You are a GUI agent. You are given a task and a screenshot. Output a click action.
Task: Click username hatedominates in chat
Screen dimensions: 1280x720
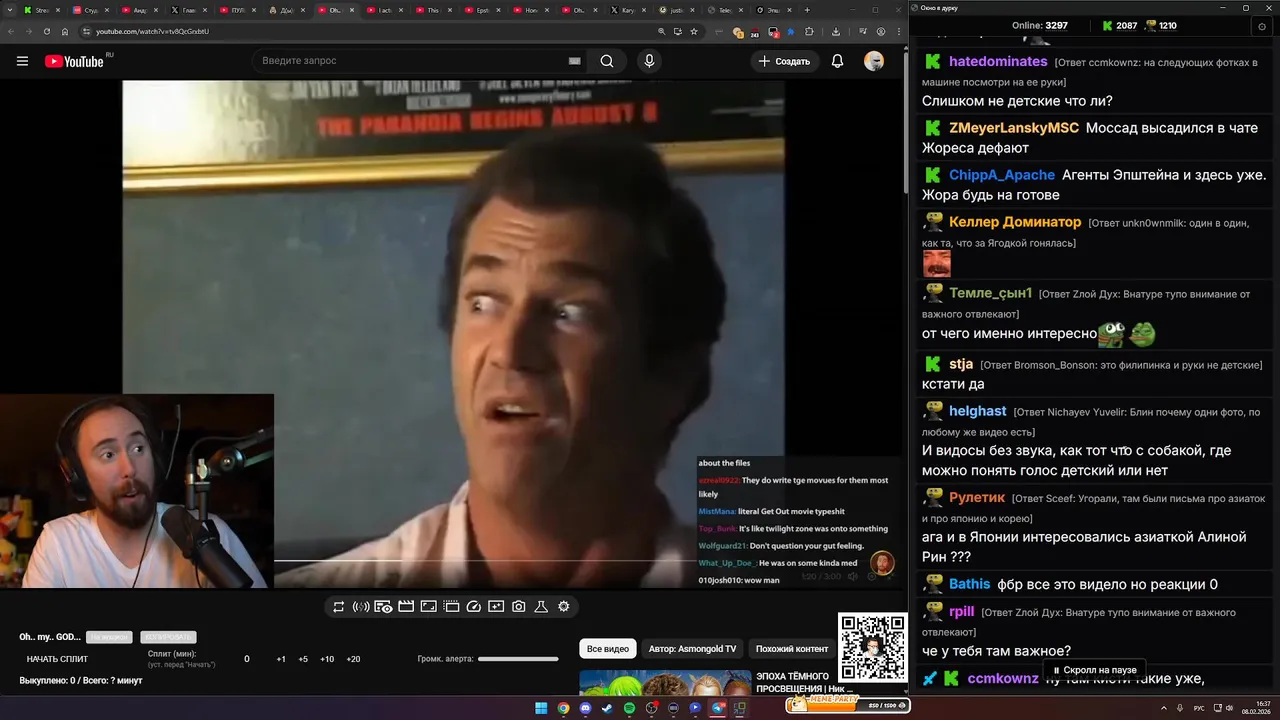click(x=998, y=62)
